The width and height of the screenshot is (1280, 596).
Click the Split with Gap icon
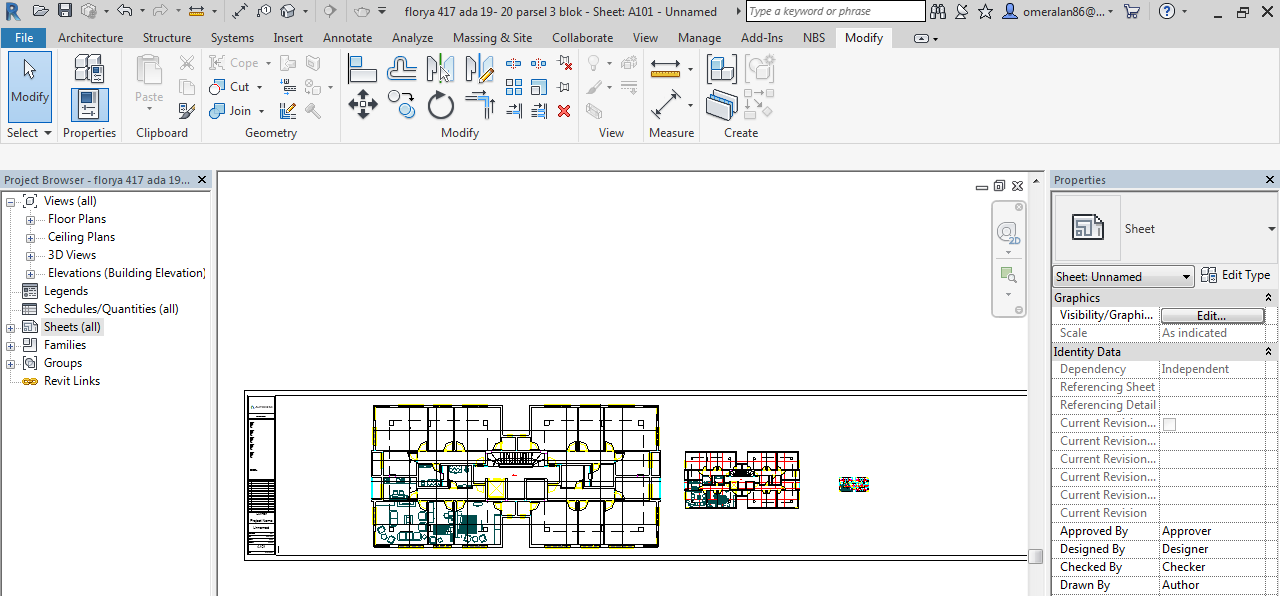[x=539, y=63]
